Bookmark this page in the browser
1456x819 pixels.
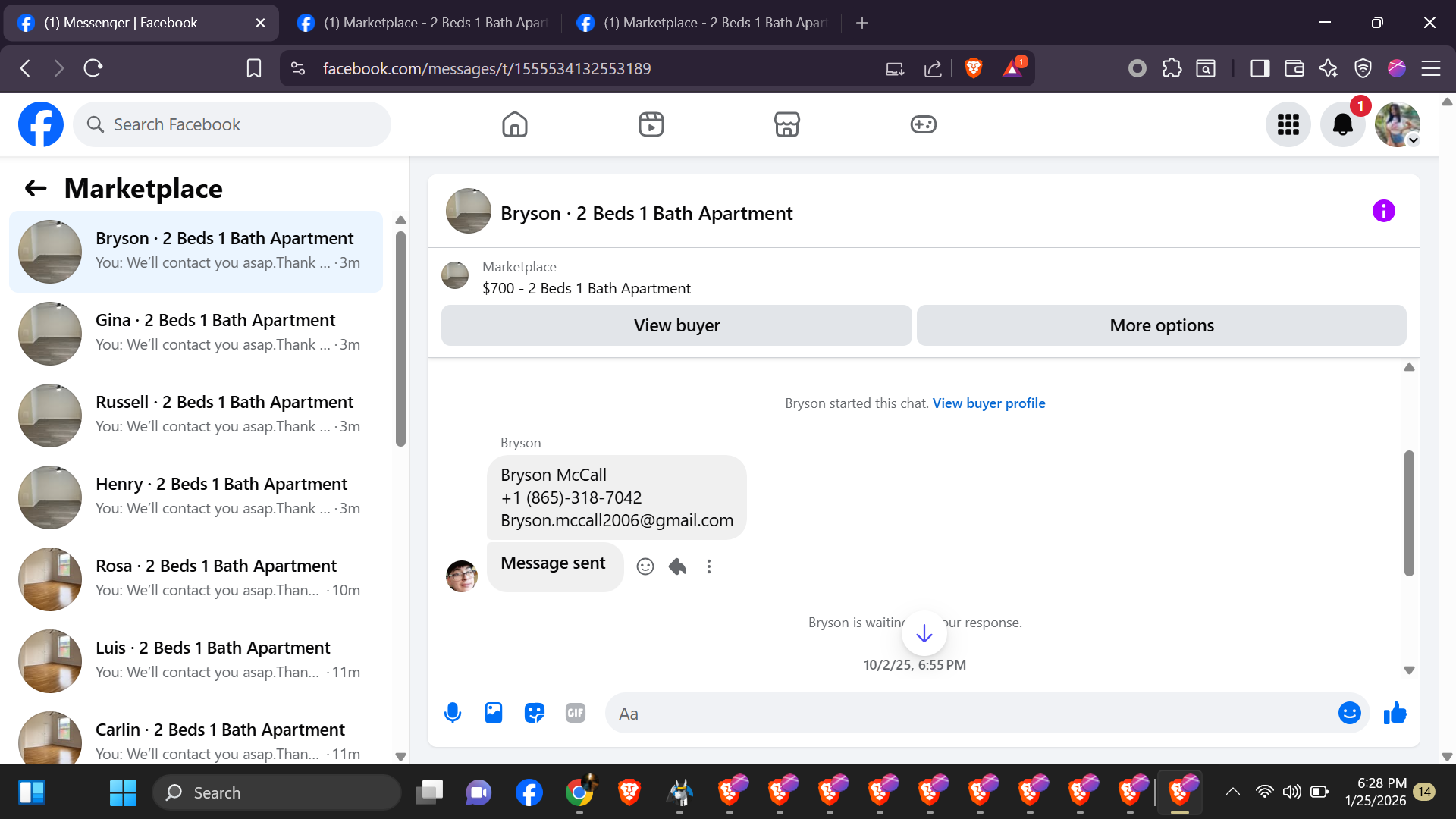pos(254,68)
